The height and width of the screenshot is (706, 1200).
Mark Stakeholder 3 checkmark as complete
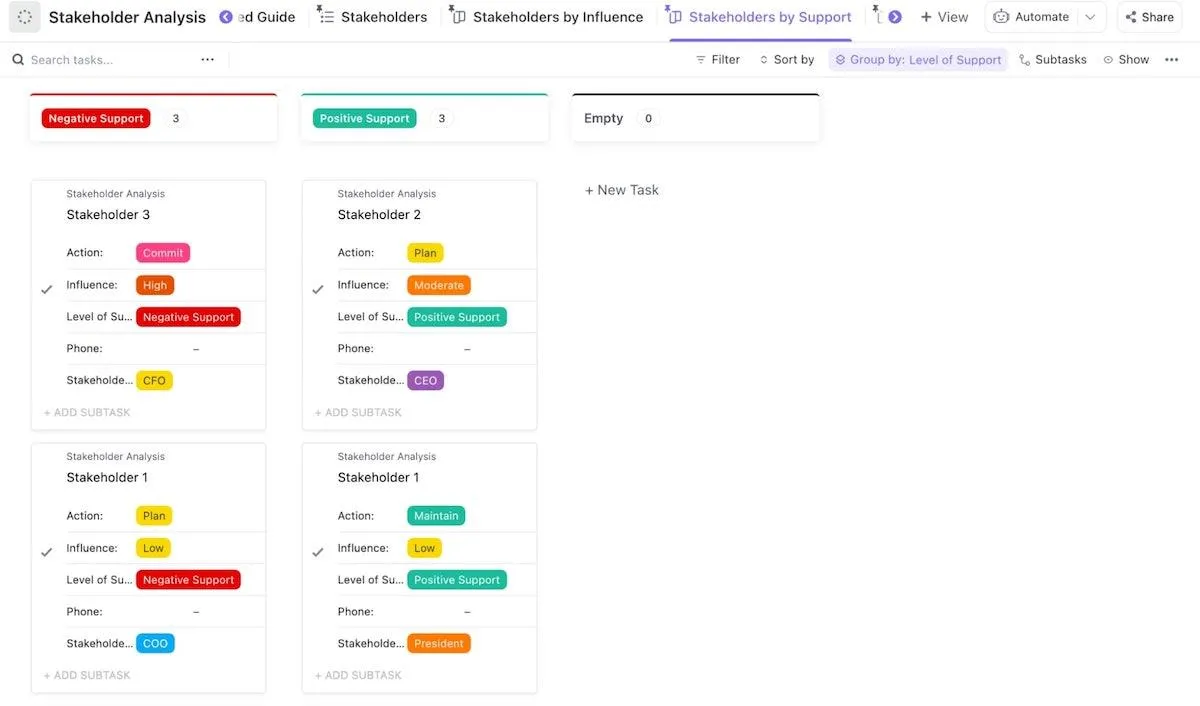tap(47, 290)
